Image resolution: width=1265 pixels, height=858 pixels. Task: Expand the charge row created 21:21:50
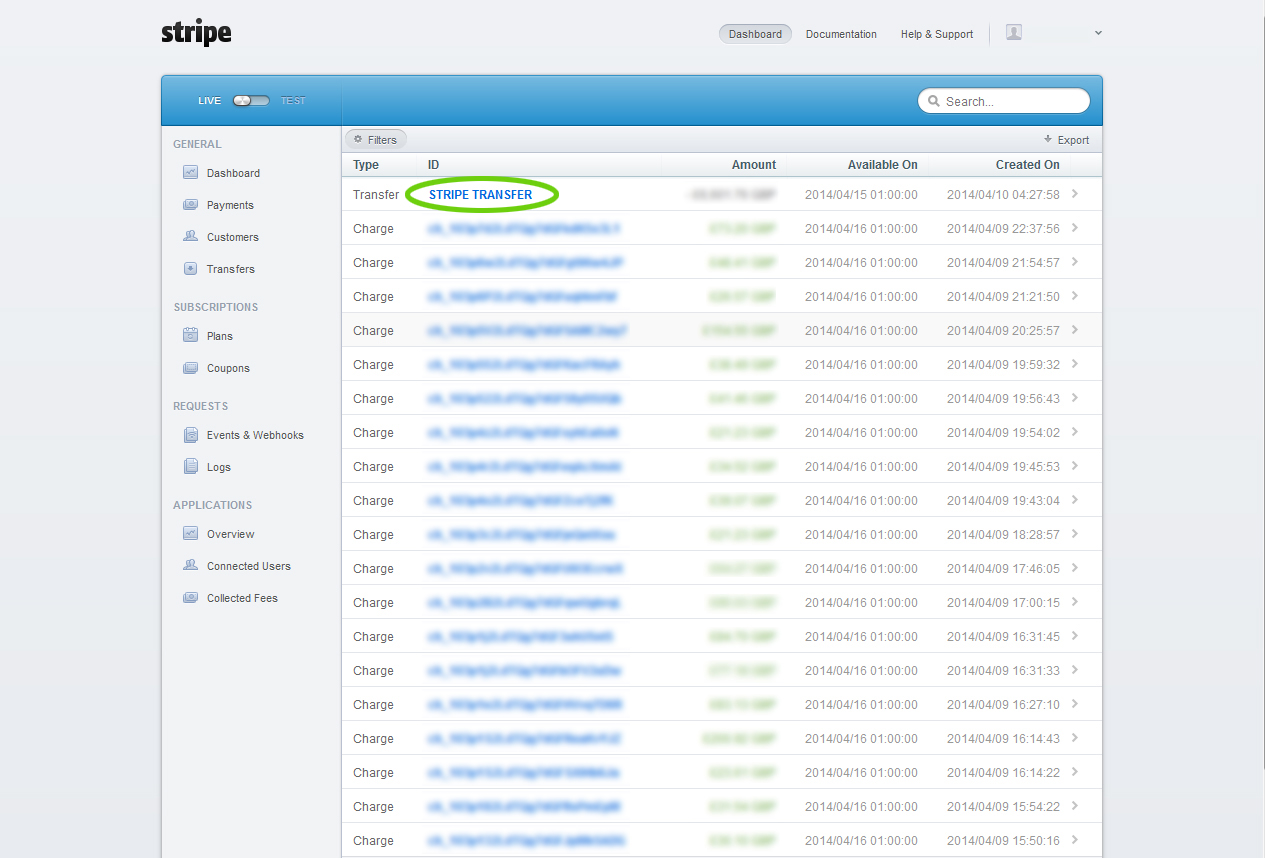[x=1075, y=296]
